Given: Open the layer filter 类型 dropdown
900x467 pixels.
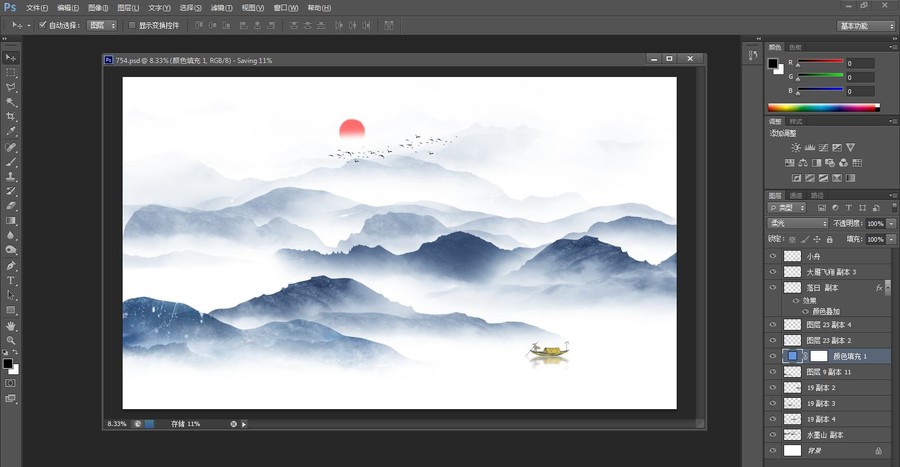Looking at the screenshot, I should click(x=787, y=208).
